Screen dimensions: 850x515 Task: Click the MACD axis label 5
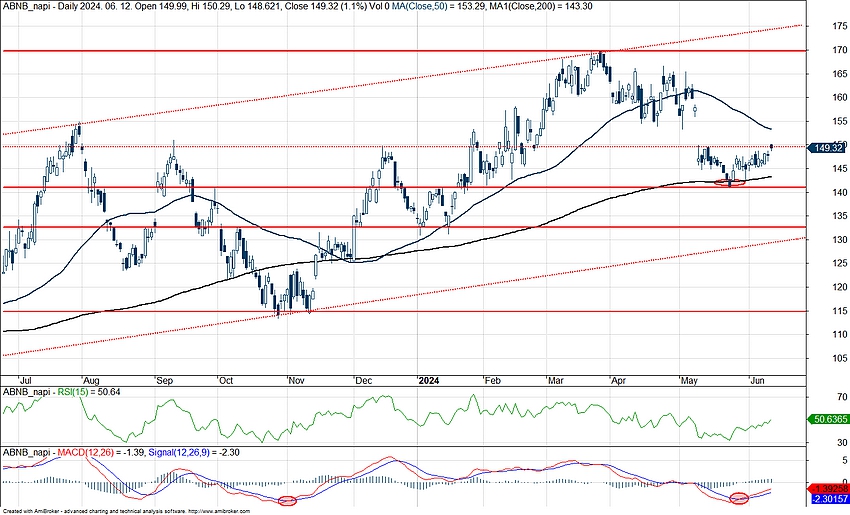click(845, 461)
